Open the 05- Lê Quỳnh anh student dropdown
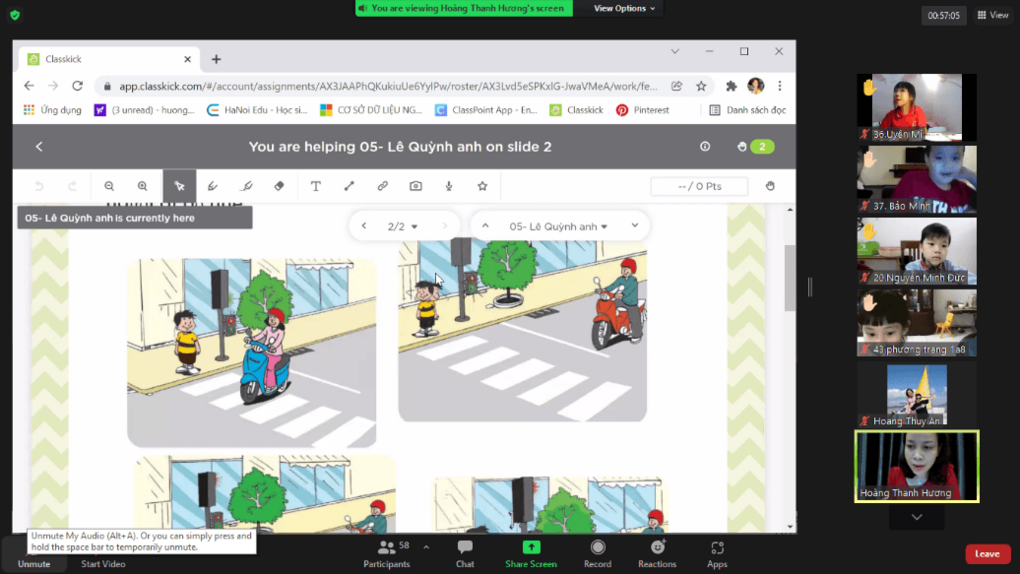The image size is (1020, 574). 558,226
